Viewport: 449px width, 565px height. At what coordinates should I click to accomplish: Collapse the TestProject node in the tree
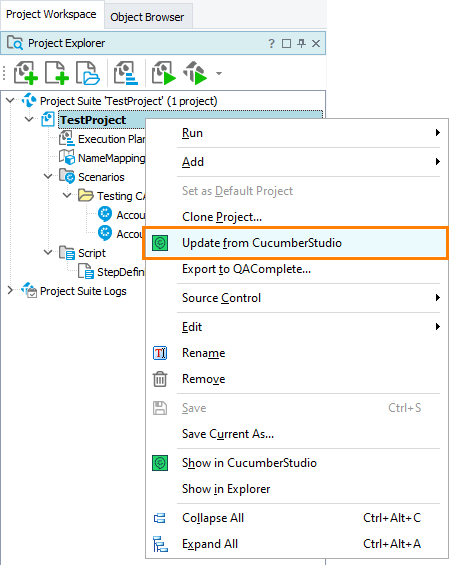(29, 119)
